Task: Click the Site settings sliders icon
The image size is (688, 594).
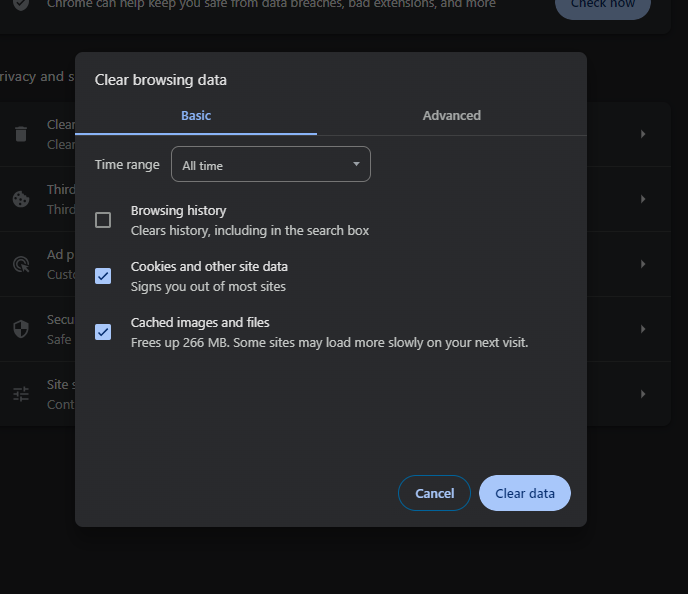Action: pyautogui.click(x=21, y=394)
